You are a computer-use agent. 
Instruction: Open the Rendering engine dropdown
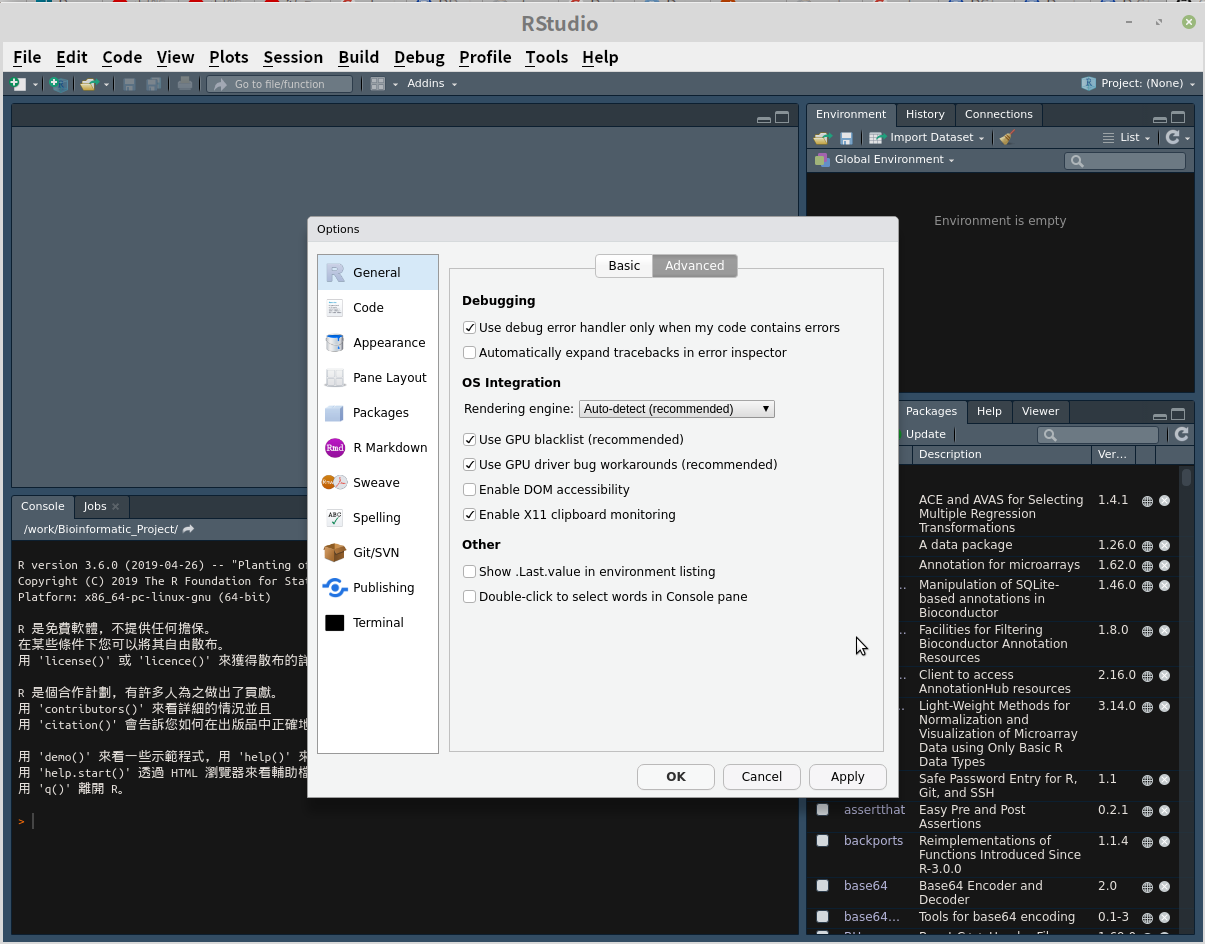click(x=676, y=408)
